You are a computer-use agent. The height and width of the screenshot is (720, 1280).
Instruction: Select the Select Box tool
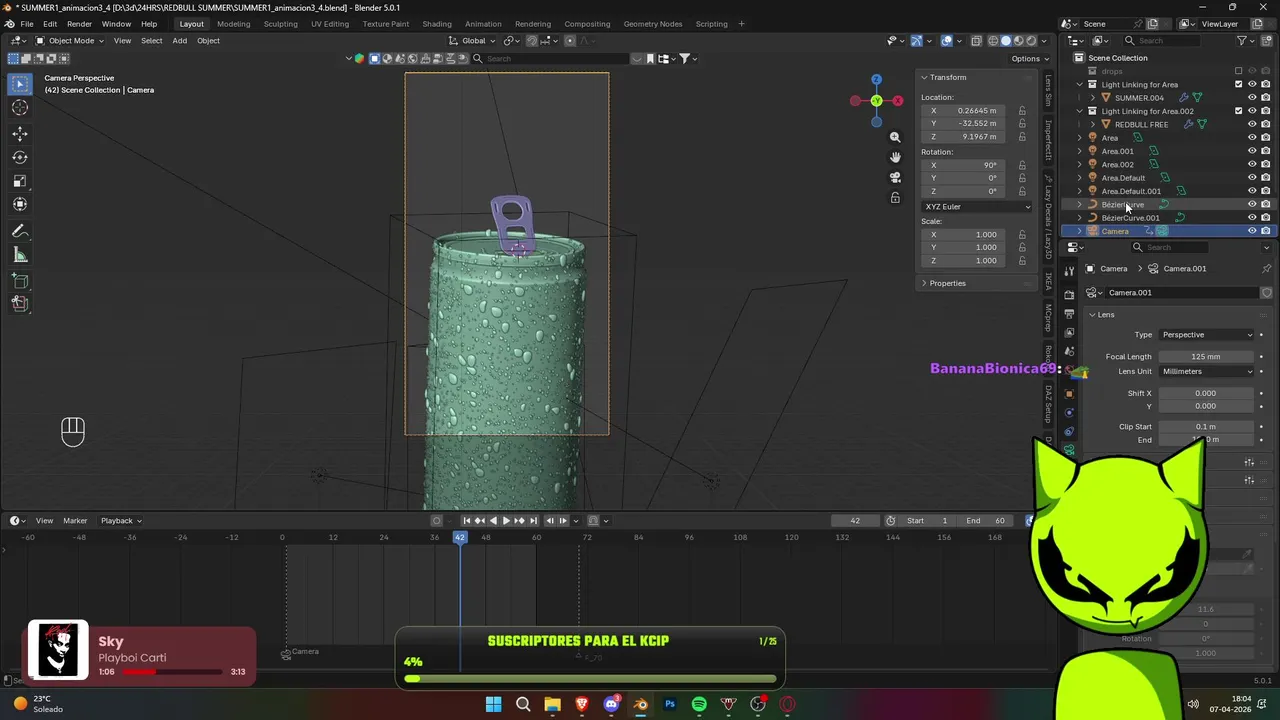click(20, 84)
